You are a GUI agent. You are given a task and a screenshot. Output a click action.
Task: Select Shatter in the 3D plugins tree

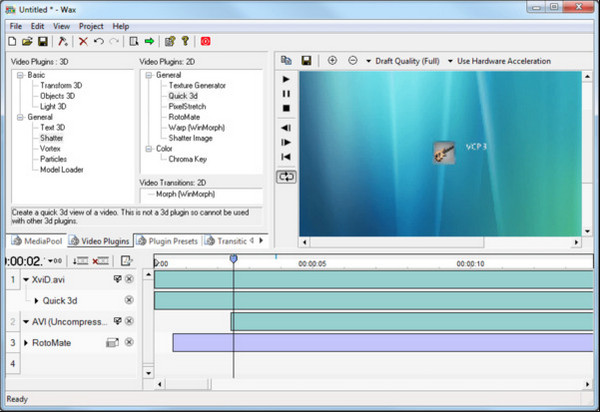[51, 138]
